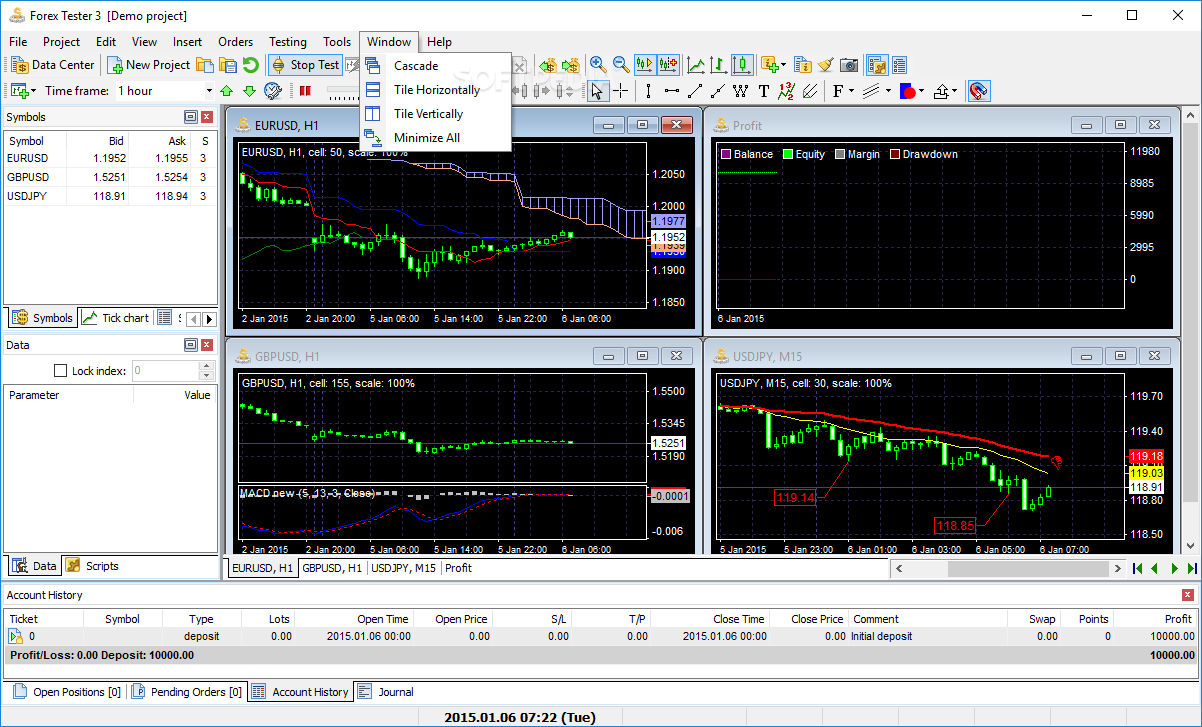Open the indicators list icon

click(x=803, y=65)
